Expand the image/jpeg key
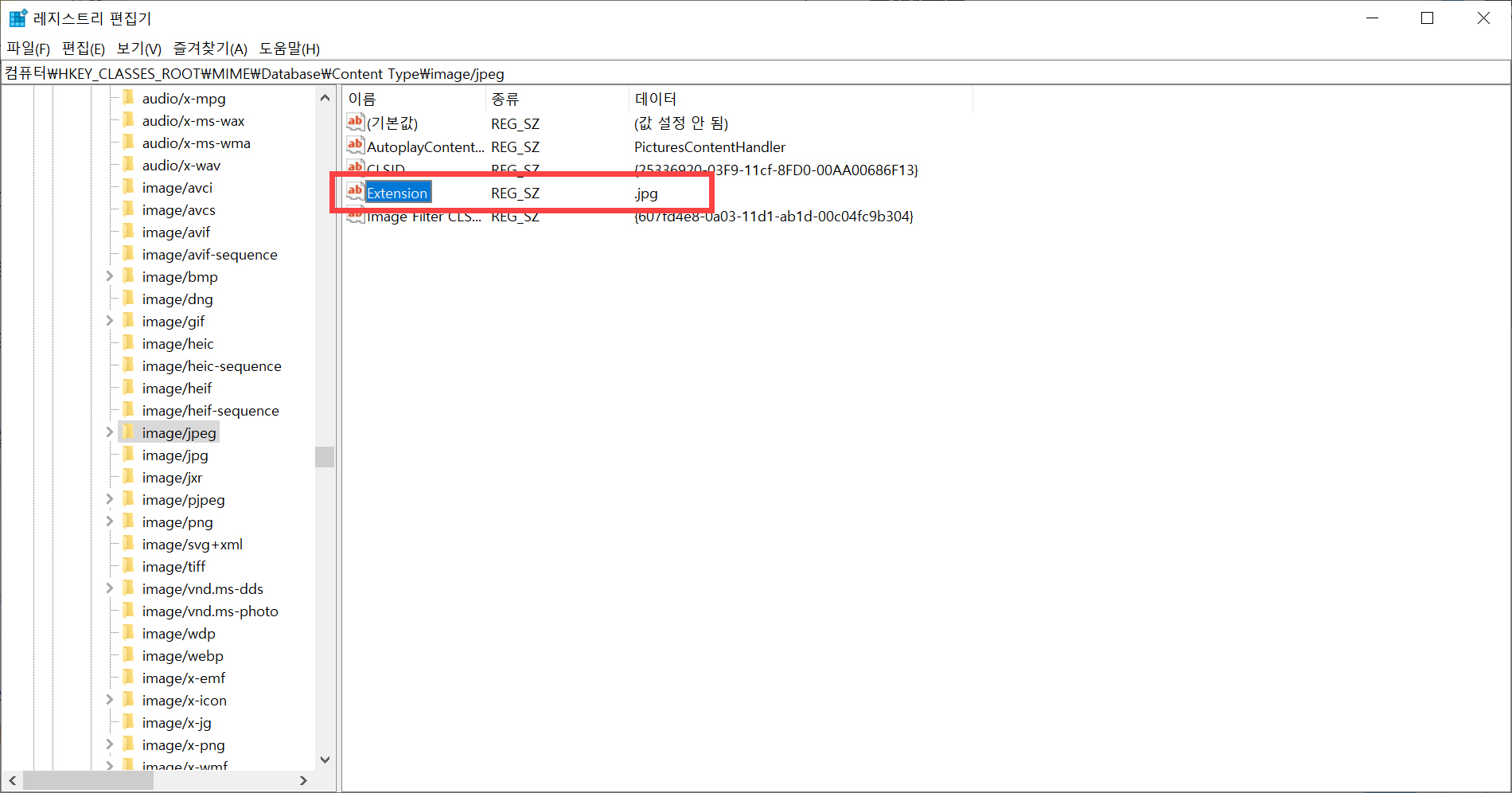The height and width of the screenshot is (793, 1512). 110,432
